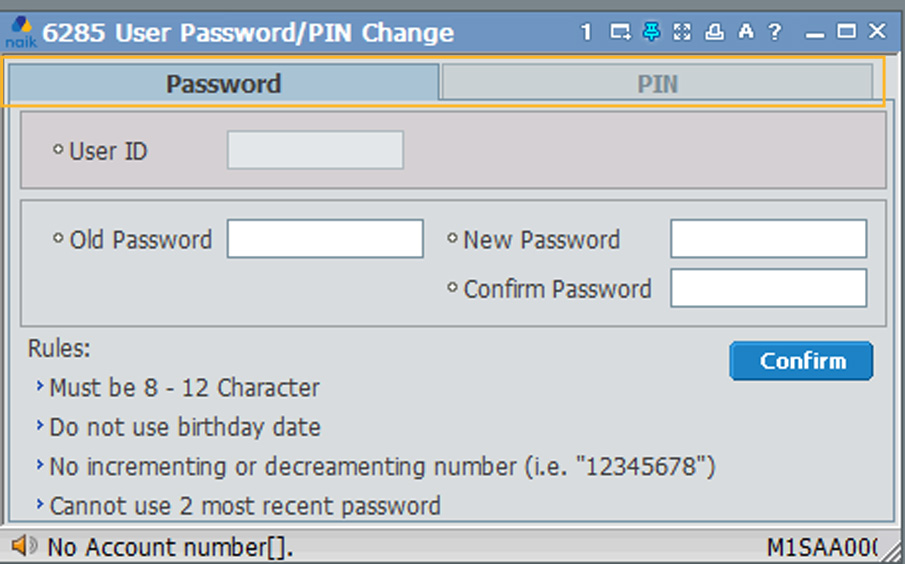Image resolution: width=905 pixels, height=564 pixels.
Task: Click the fit-to-screen arrows icon
Action: pos(682,32)
